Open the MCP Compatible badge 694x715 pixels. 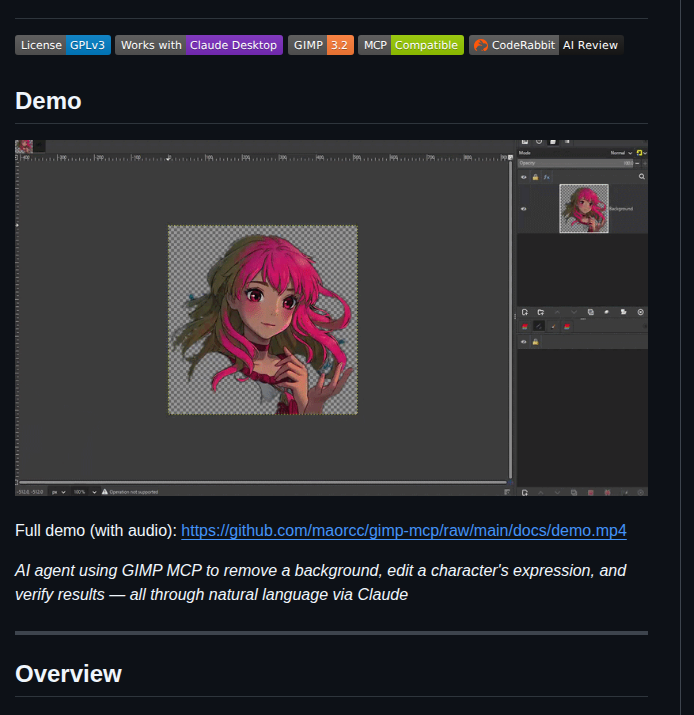[411, 45]
